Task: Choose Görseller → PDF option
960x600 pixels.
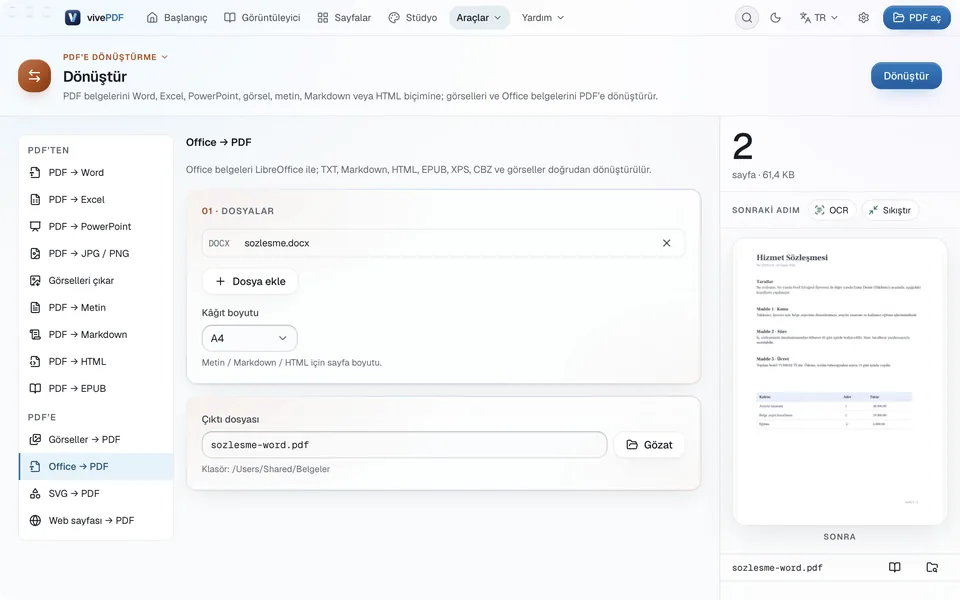Action: pos(96,440)
